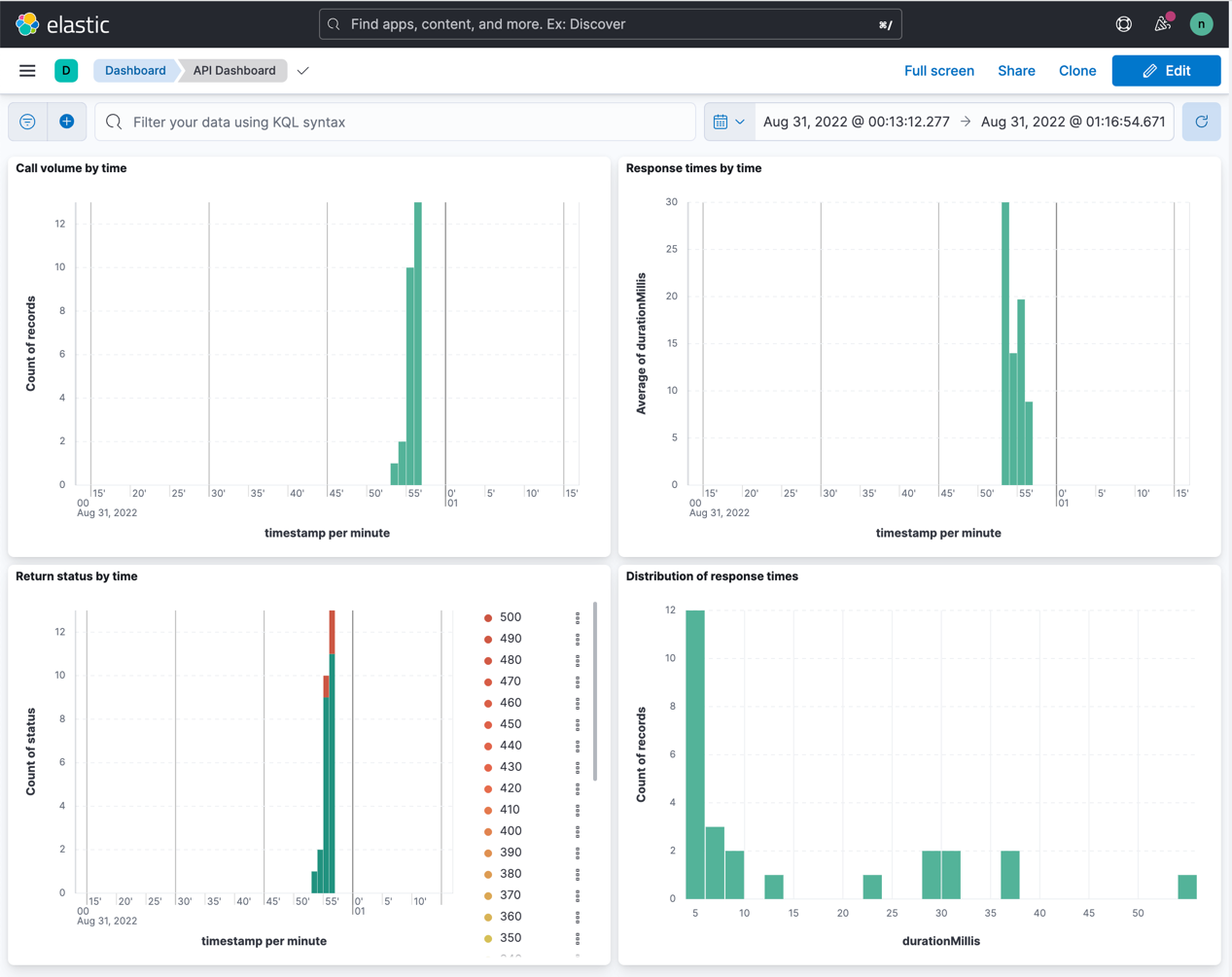Open options for legend item 420
Screen dimensions: 1232x977
coord(578,788)
